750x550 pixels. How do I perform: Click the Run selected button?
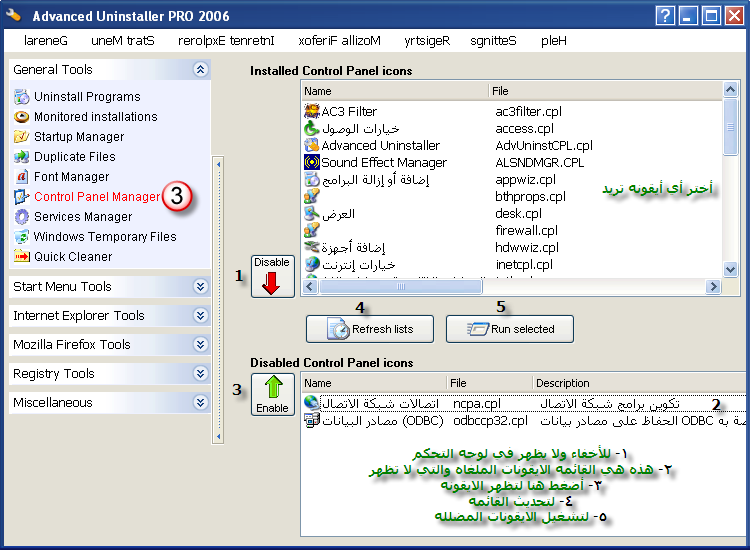coord(510,329)
